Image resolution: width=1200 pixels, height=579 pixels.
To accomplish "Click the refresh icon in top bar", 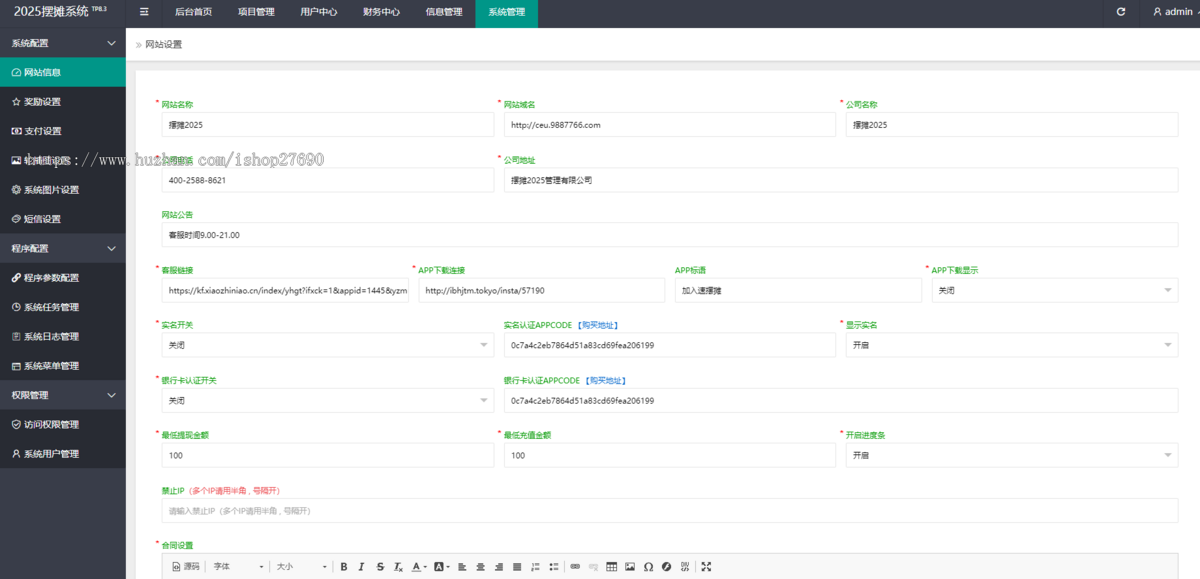I will tap(1121, 12).
